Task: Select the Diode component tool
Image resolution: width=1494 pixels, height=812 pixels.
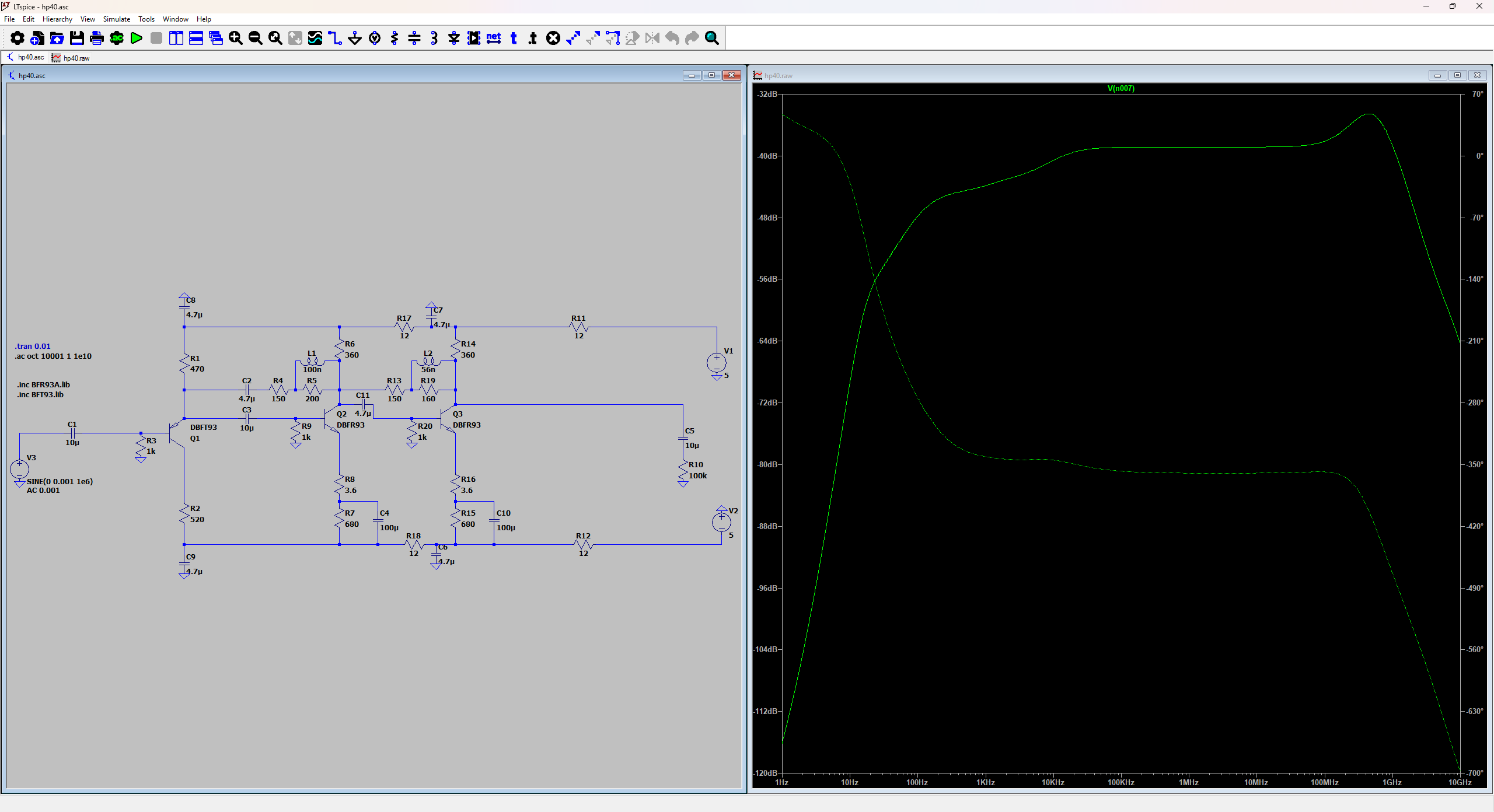Action: 454,38
